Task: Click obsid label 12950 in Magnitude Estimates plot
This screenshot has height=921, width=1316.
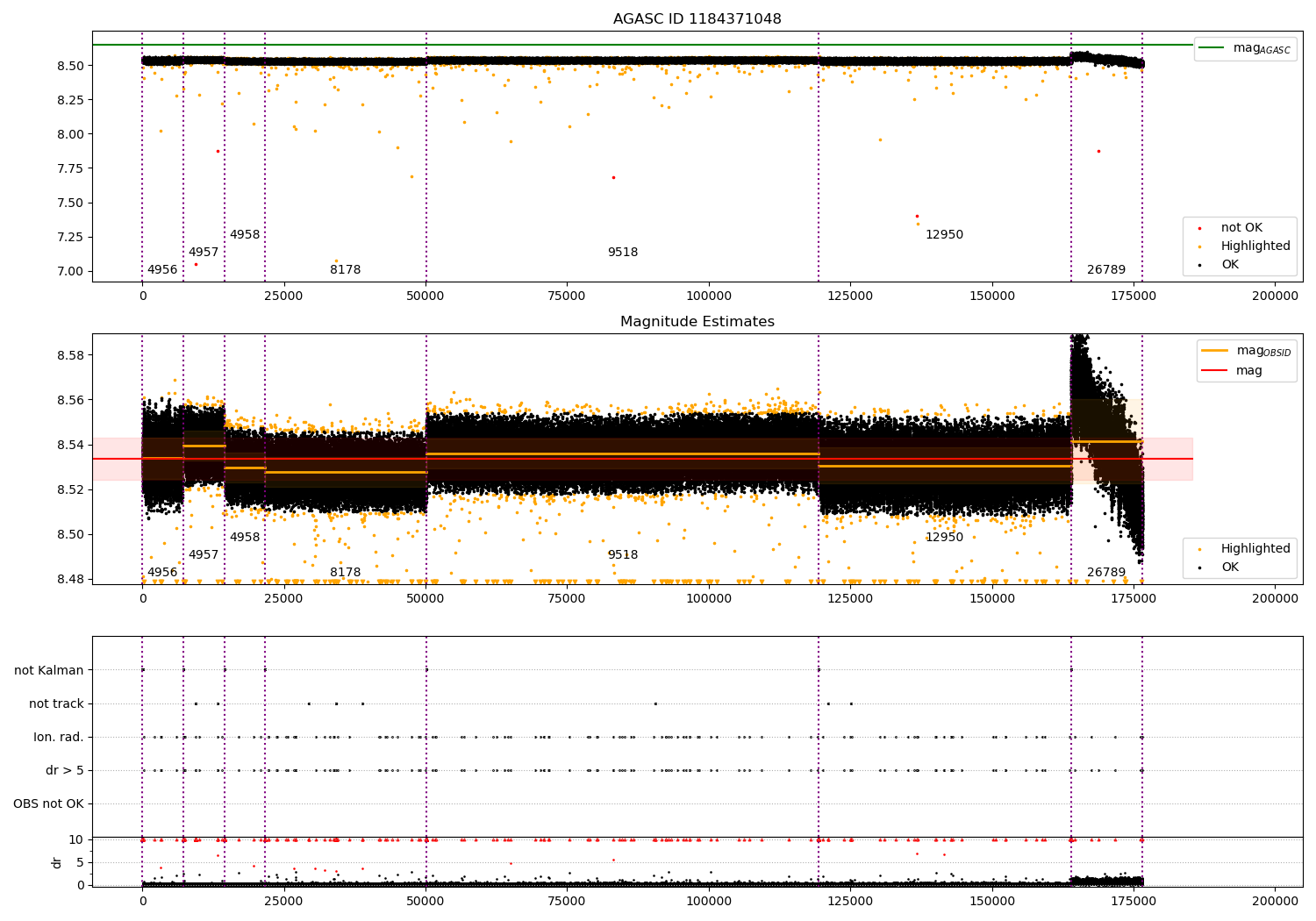Action: pyautogui.click(x=944, y=538)
